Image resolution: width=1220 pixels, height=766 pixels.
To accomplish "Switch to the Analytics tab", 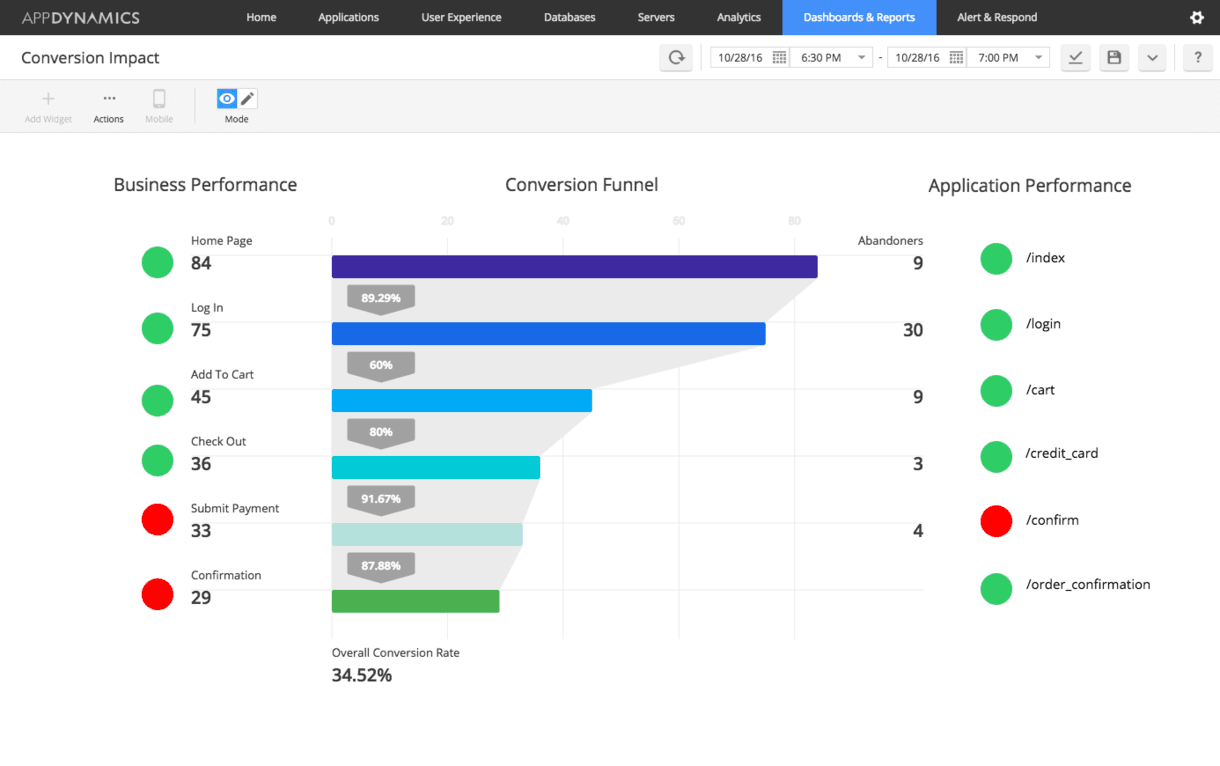I will (x=739, y=17).
